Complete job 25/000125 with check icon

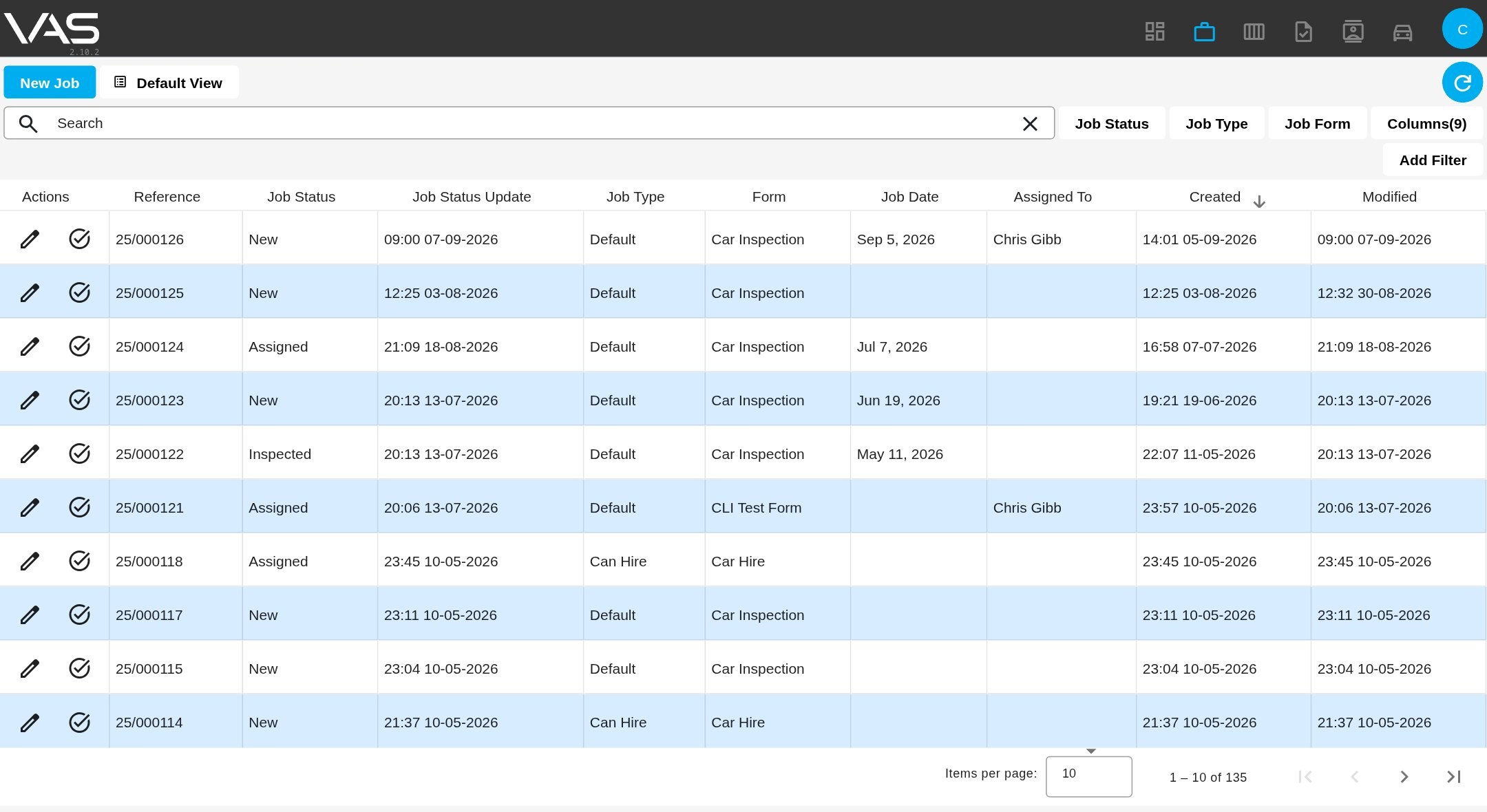click(80, 292)
